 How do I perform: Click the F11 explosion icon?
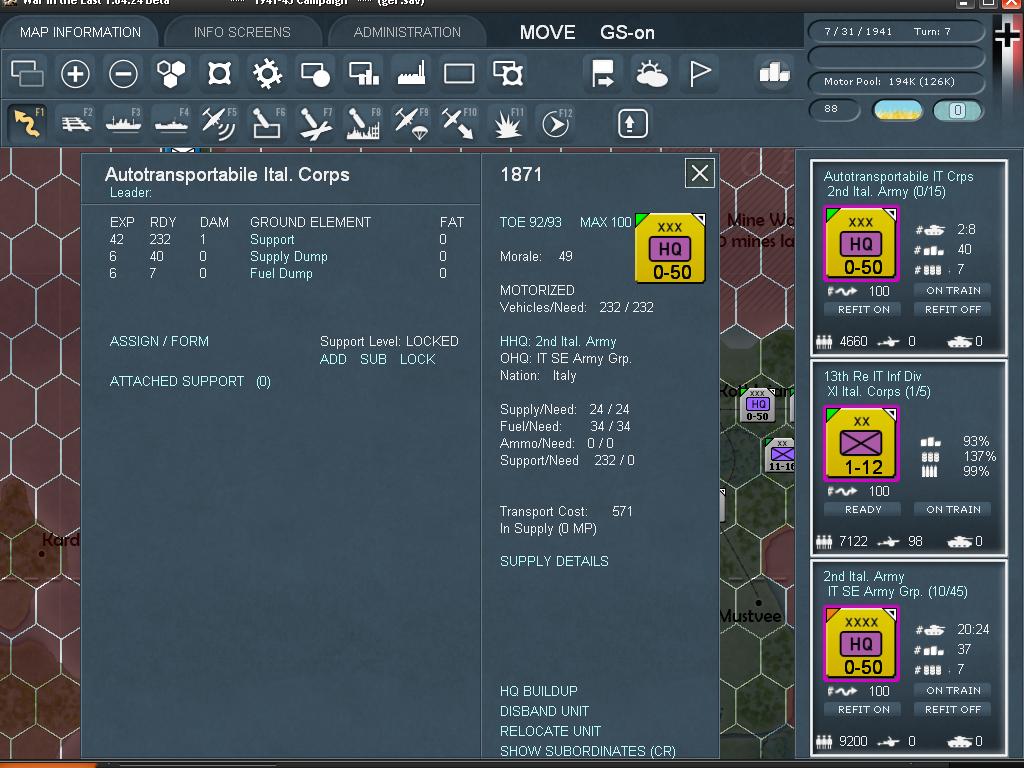click(x=507, y=123)
